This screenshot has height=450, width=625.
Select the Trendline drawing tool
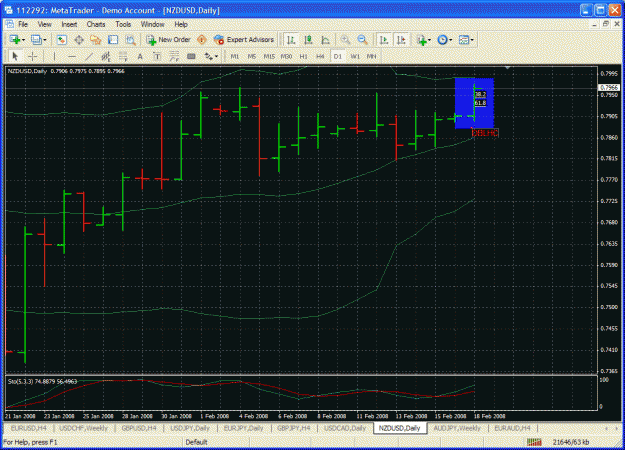pos(88,57)
